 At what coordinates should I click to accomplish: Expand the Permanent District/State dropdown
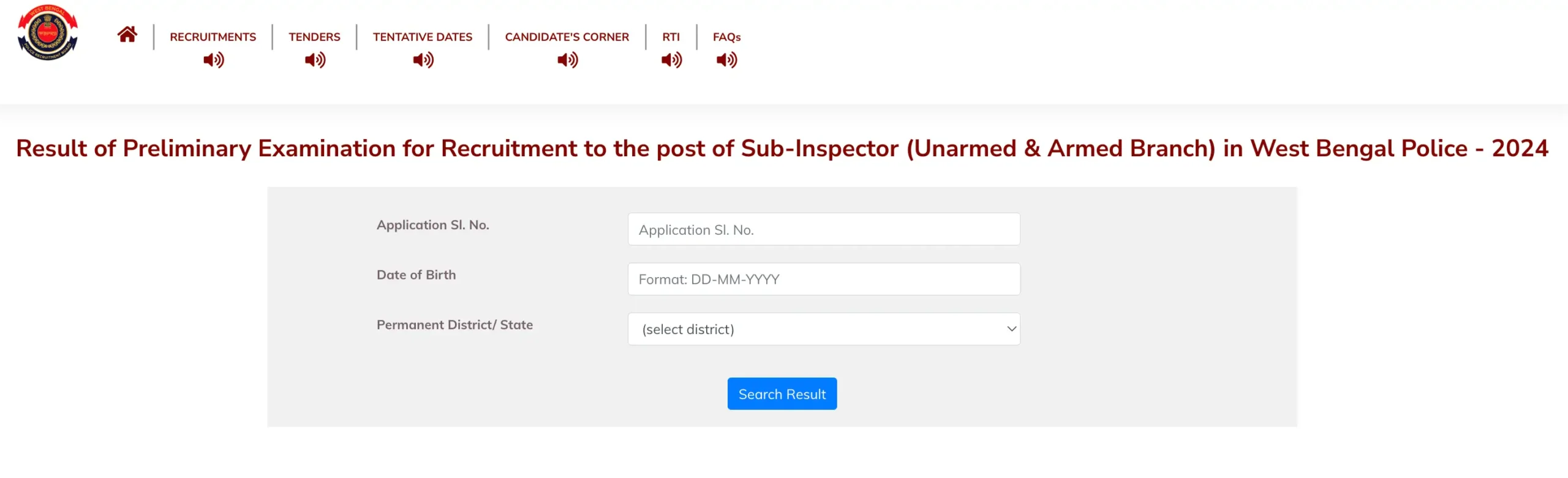(823, 329)
